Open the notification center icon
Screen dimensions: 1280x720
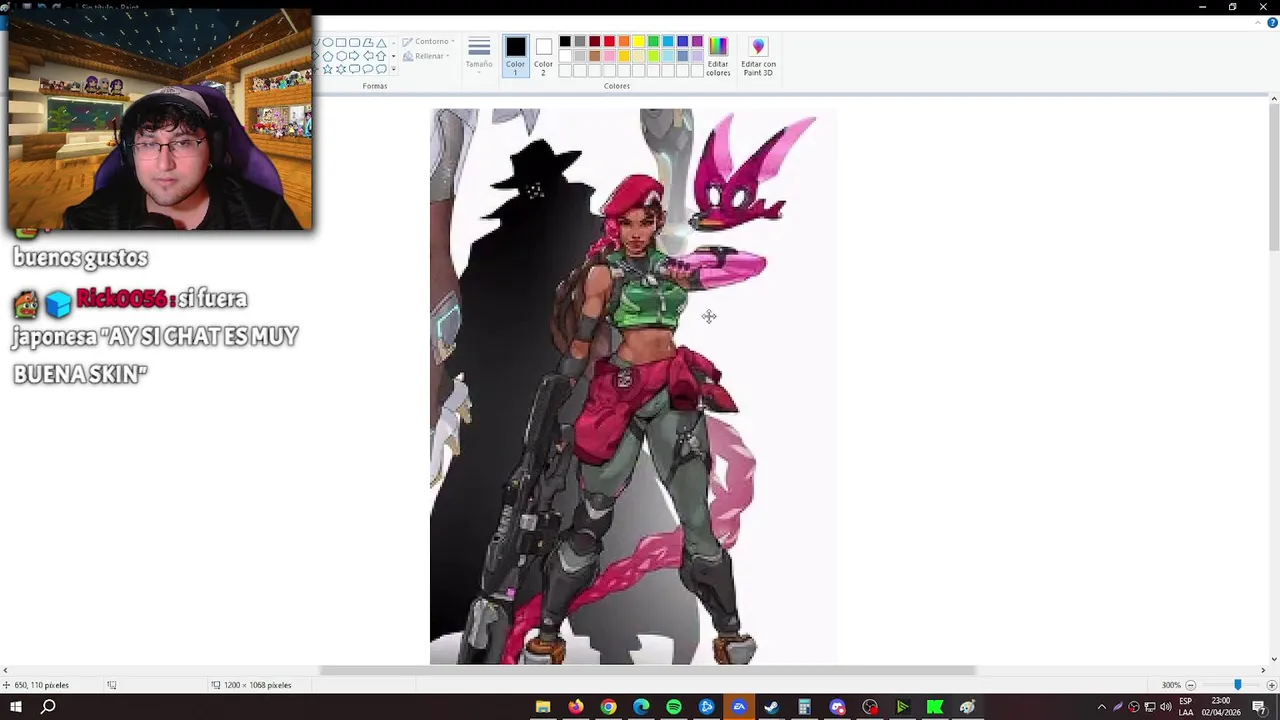point(1259,707)
